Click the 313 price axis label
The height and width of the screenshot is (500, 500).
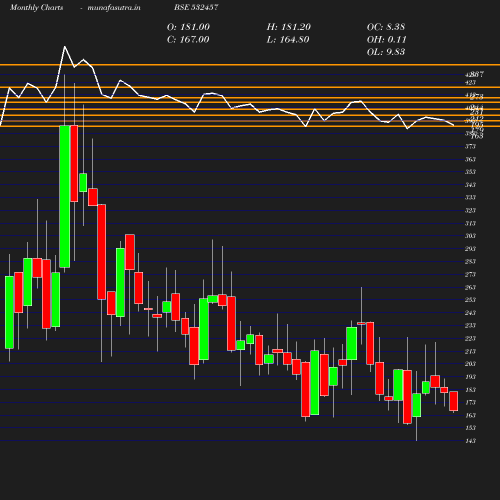(470, 223)
